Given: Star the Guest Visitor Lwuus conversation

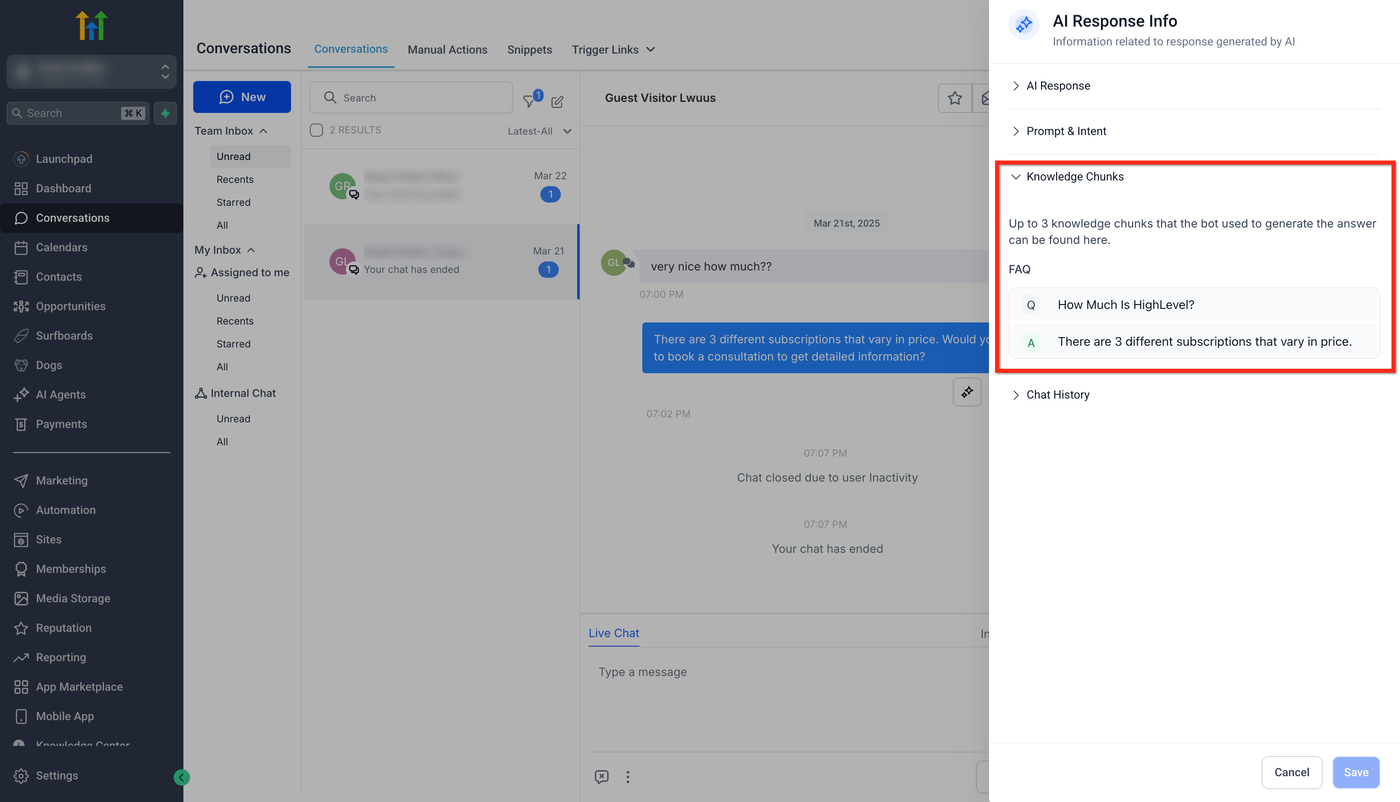Looking at the screenshot, I should pyautogui.click(x=955, y=98).
